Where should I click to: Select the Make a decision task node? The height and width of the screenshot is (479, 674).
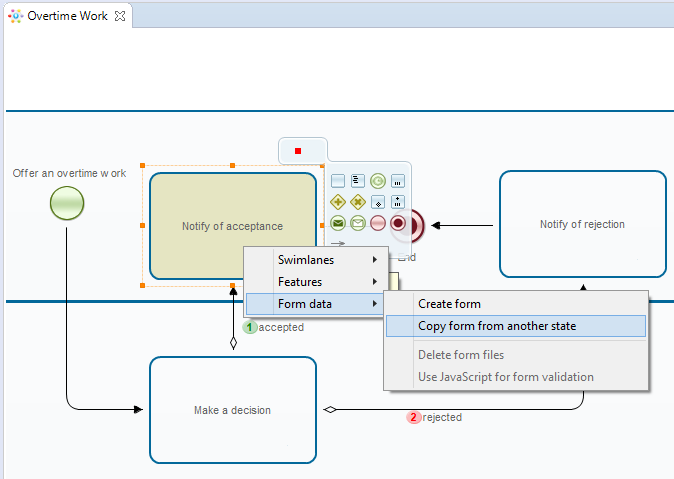point(232,410)
